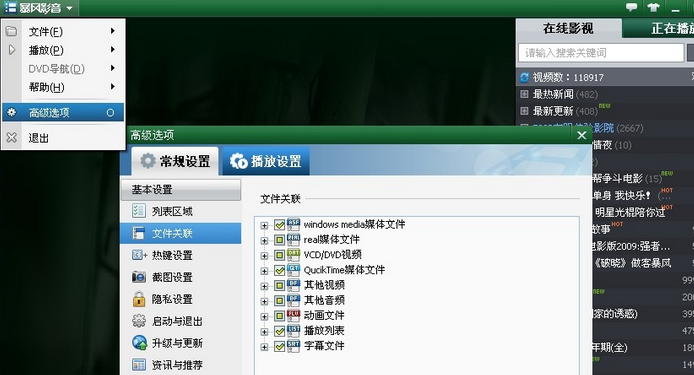694x375 pixels.
Task: Switch to the 在线影视 tab
Action: tap(568, 28)
